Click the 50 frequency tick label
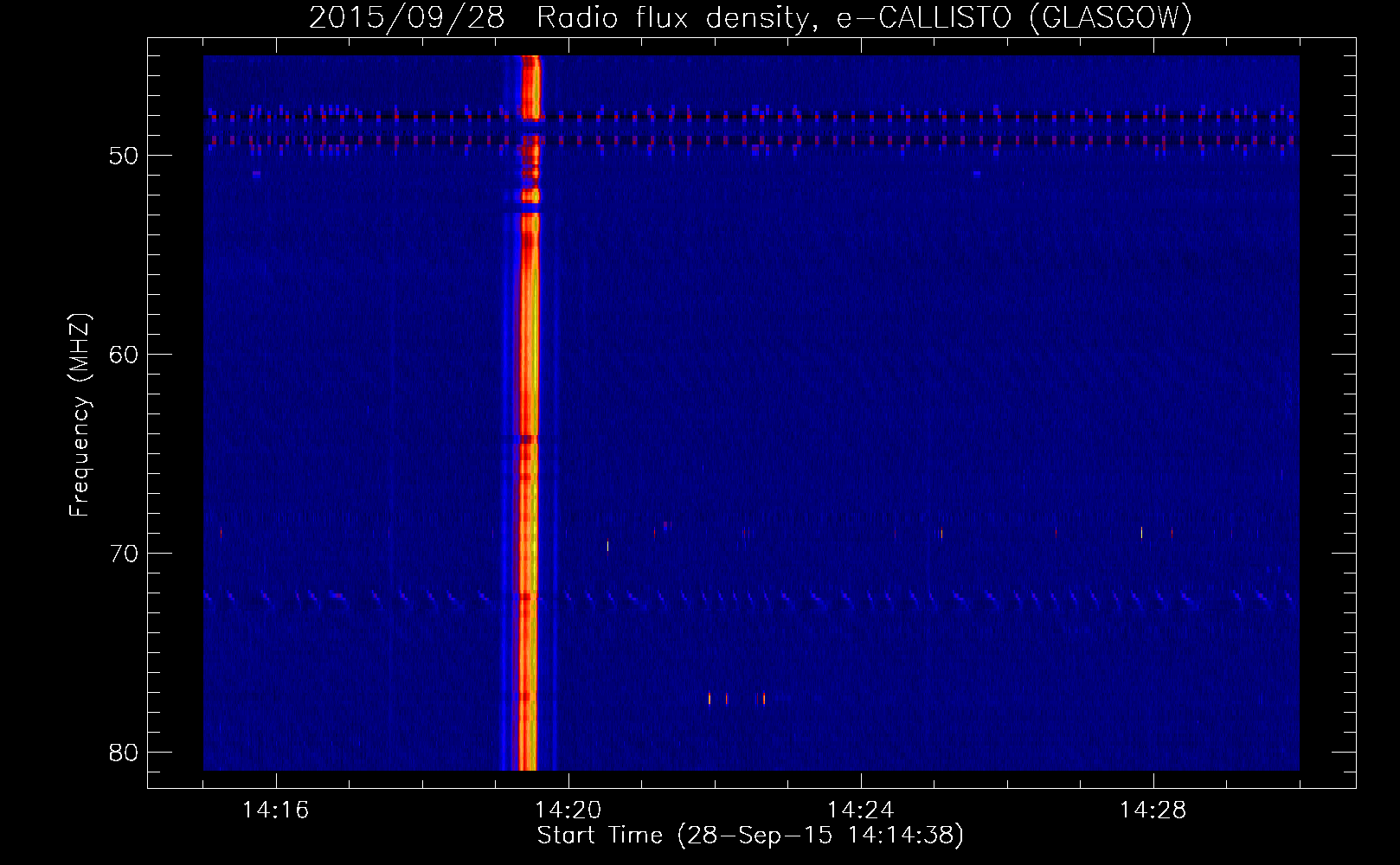Screen dimensions: 1400x865 coord(124,156)
